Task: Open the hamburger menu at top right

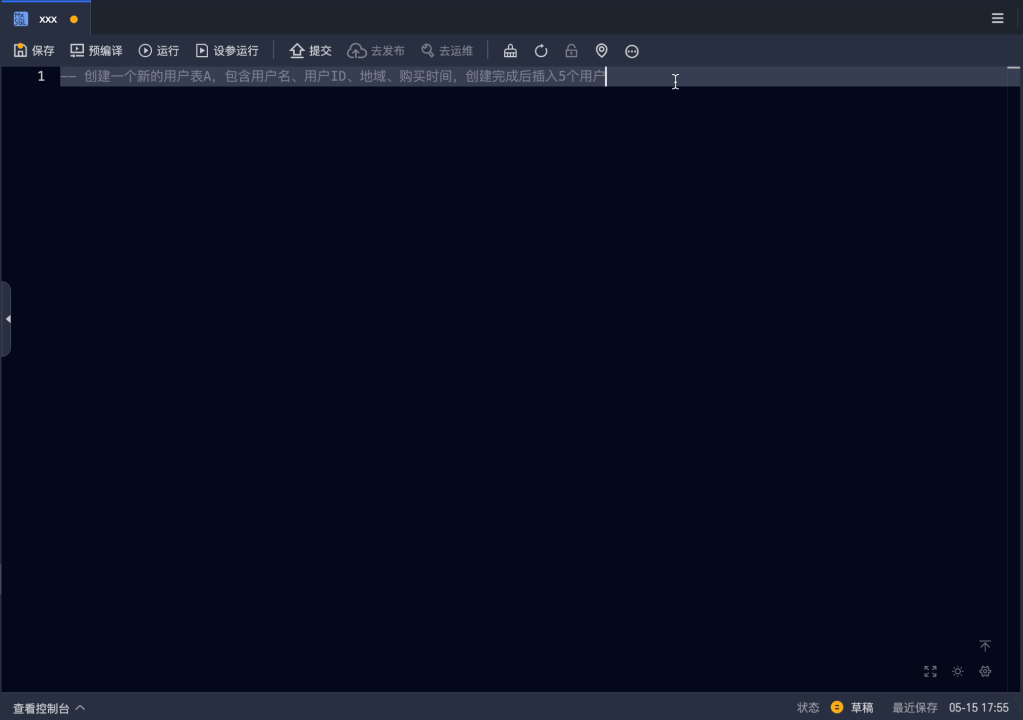Action: (x=998, y=18)
